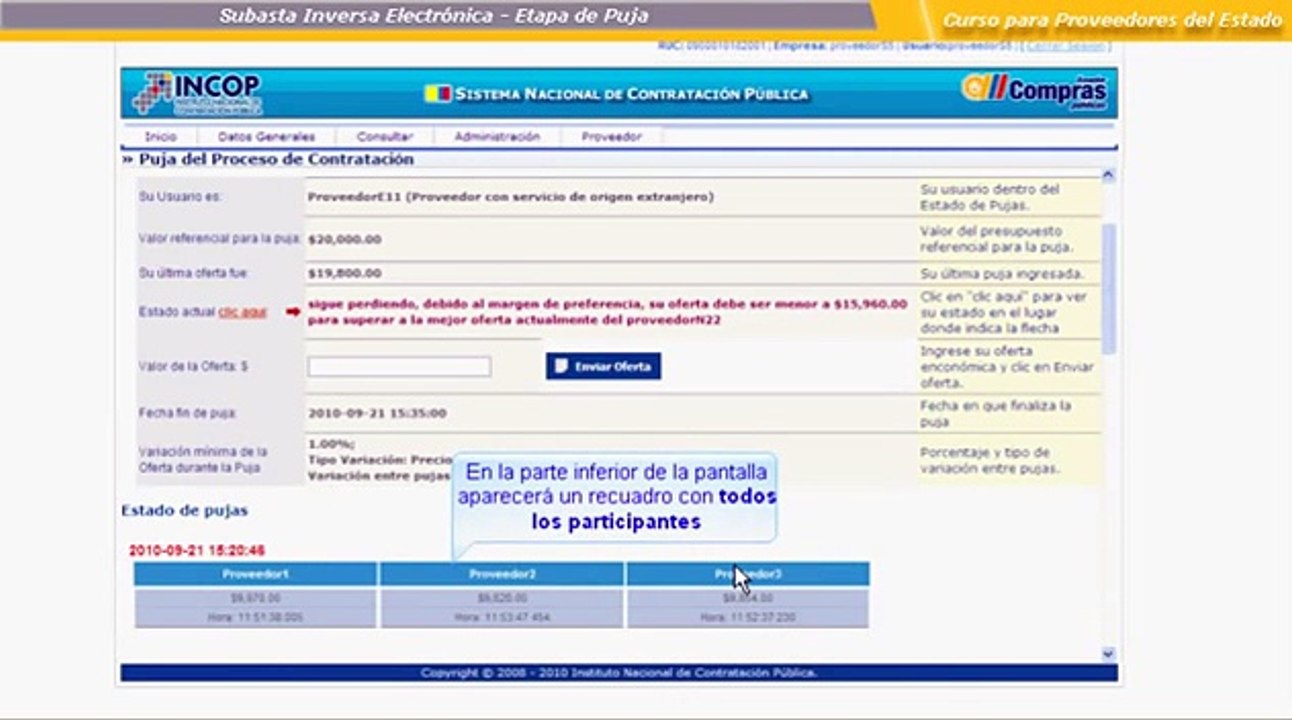This screenshot has height=720, width=1292.
Task: Click the Ecuador flag icon in banner
Action: (437, 94)
